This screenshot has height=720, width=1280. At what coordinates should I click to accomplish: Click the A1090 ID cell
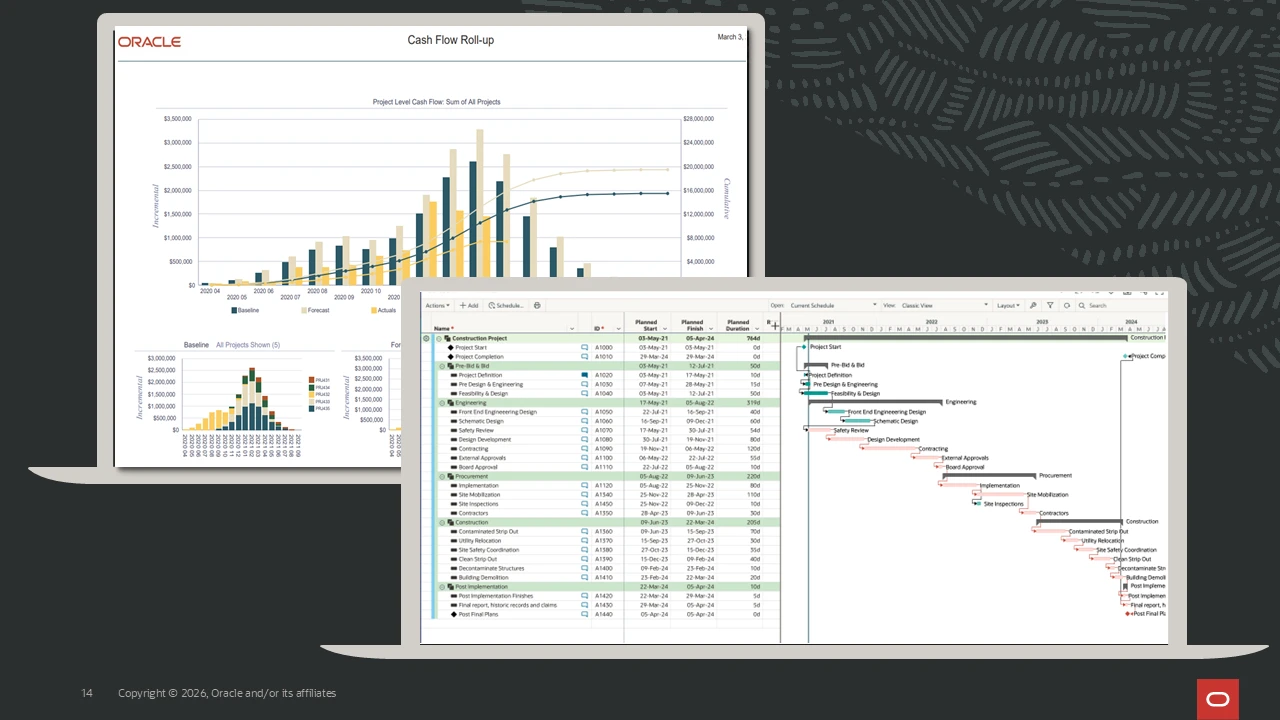click(604, 449)
